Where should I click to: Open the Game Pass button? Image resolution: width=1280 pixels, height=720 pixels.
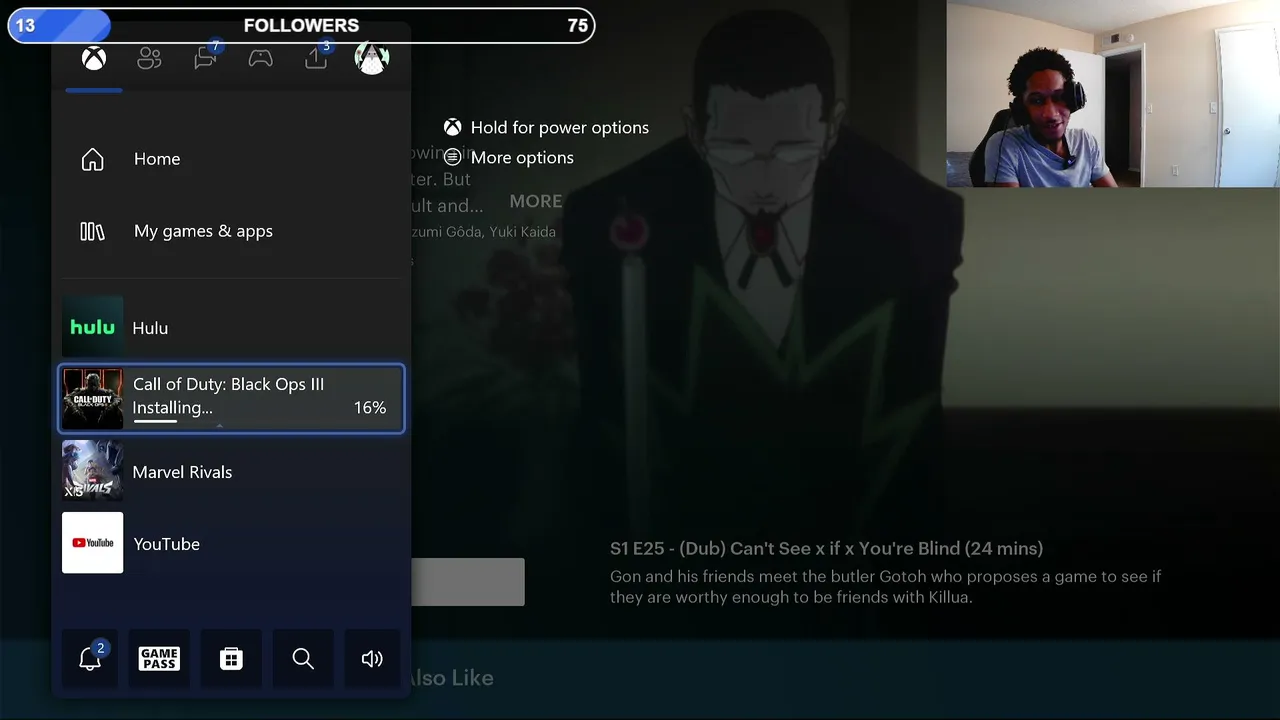click(x=159, y=658)
